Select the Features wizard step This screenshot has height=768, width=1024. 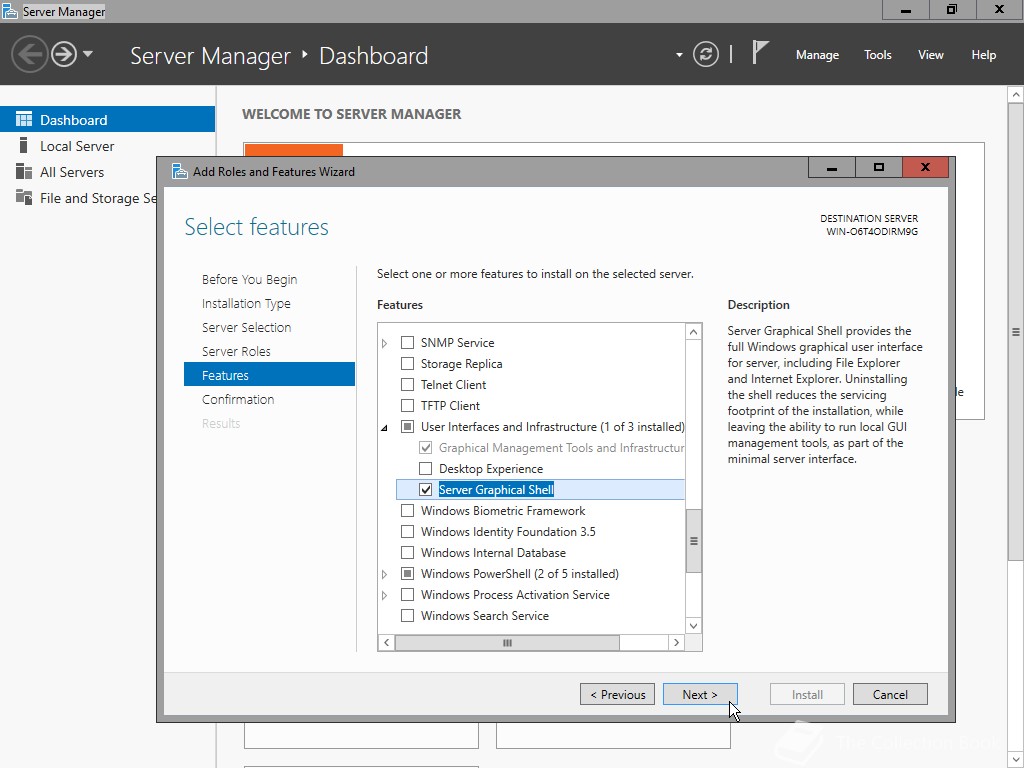click(x=269, y=375)
